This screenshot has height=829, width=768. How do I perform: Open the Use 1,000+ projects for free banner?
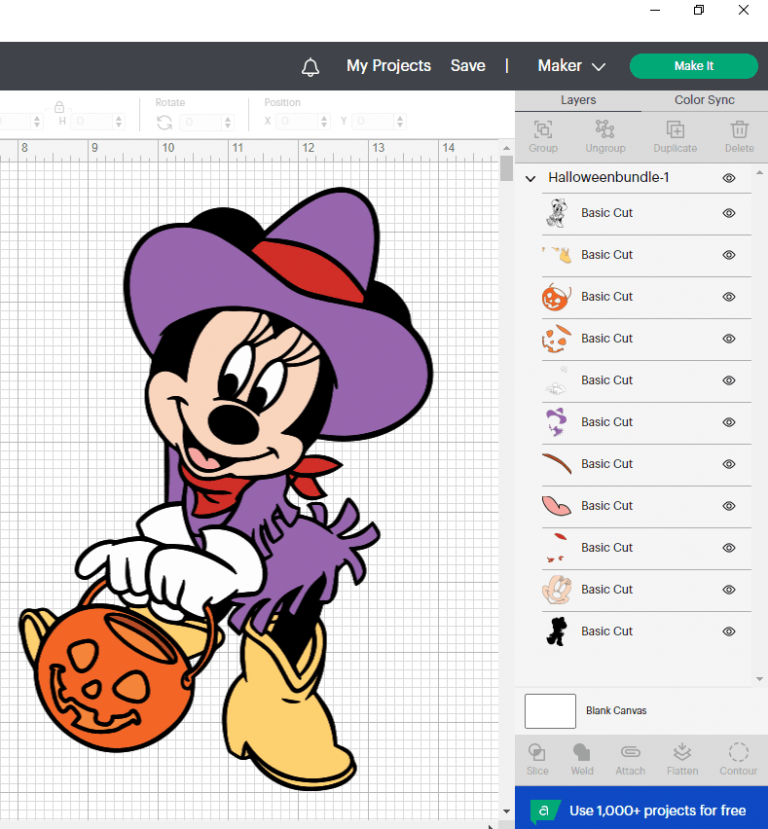(x=641, y=808)
